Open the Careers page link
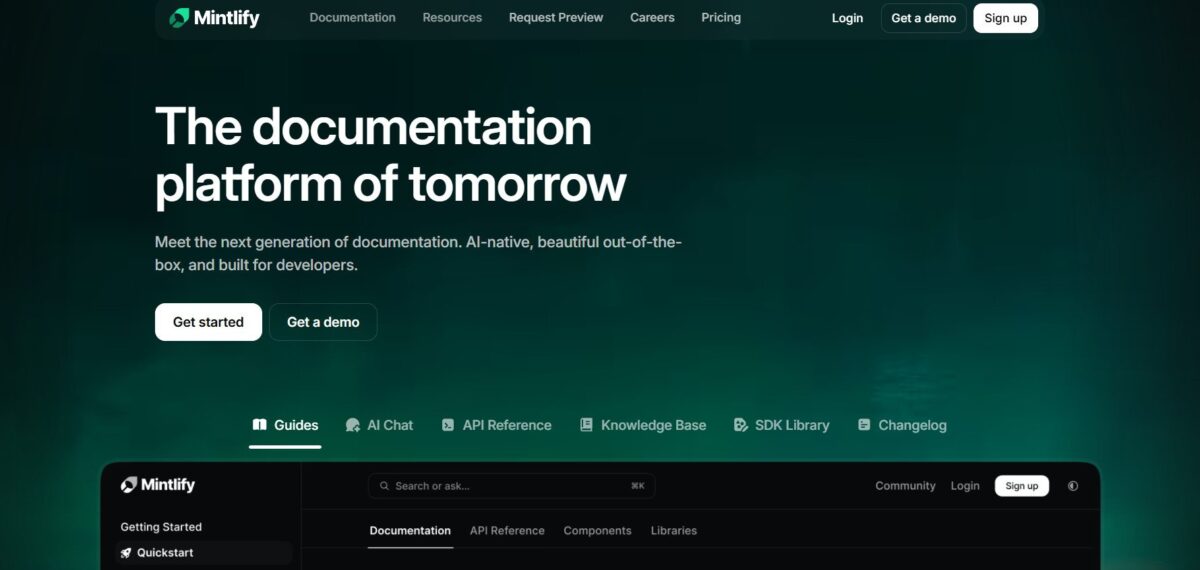Viewport: 1200px width, 570px height. click(x=652, y=18)
